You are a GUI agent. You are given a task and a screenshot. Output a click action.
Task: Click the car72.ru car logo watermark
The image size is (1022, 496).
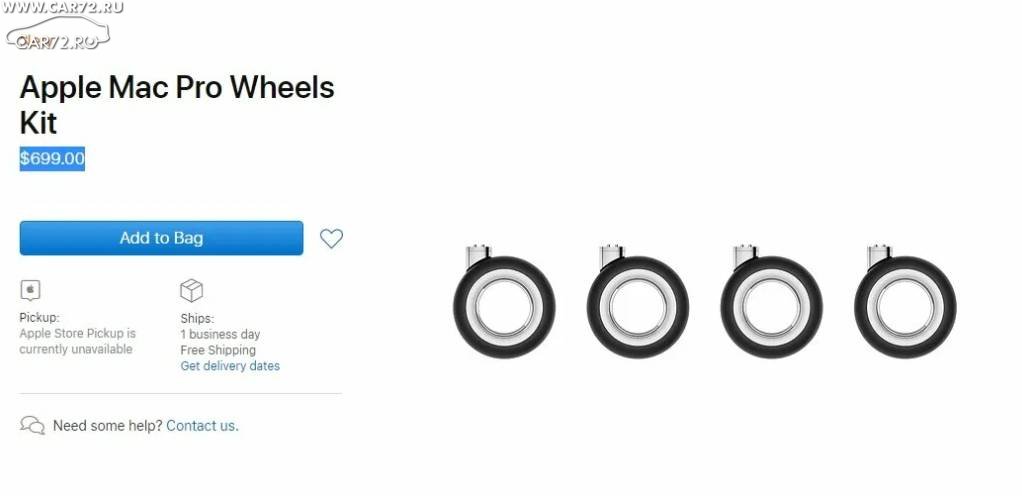click(x=57, y=33)
